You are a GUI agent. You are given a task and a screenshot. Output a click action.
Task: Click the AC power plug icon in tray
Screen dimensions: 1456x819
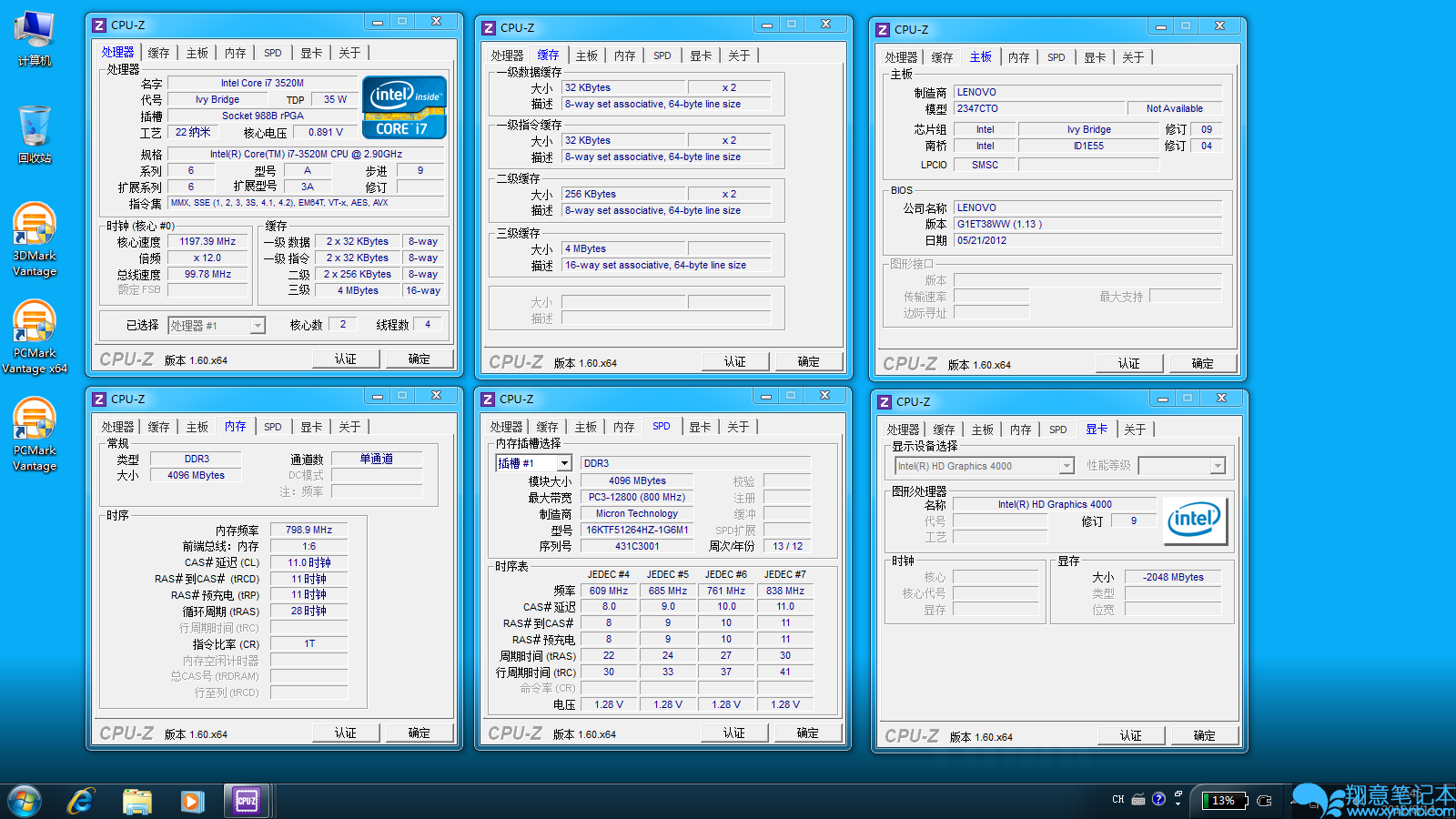pyautogui.click(x=1264, y=801)
